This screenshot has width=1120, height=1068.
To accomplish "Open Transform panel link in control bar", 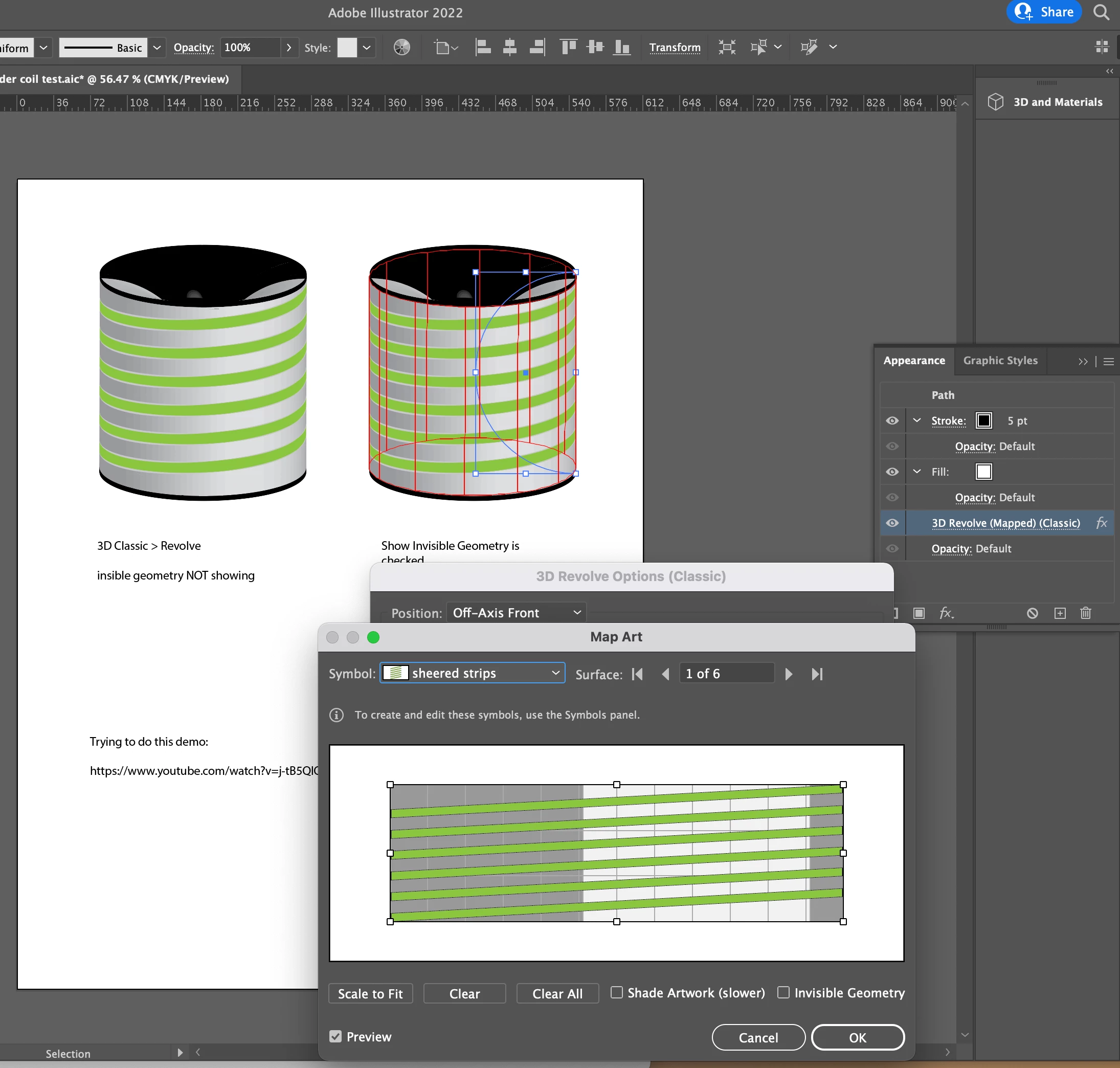I will point(675,47).
